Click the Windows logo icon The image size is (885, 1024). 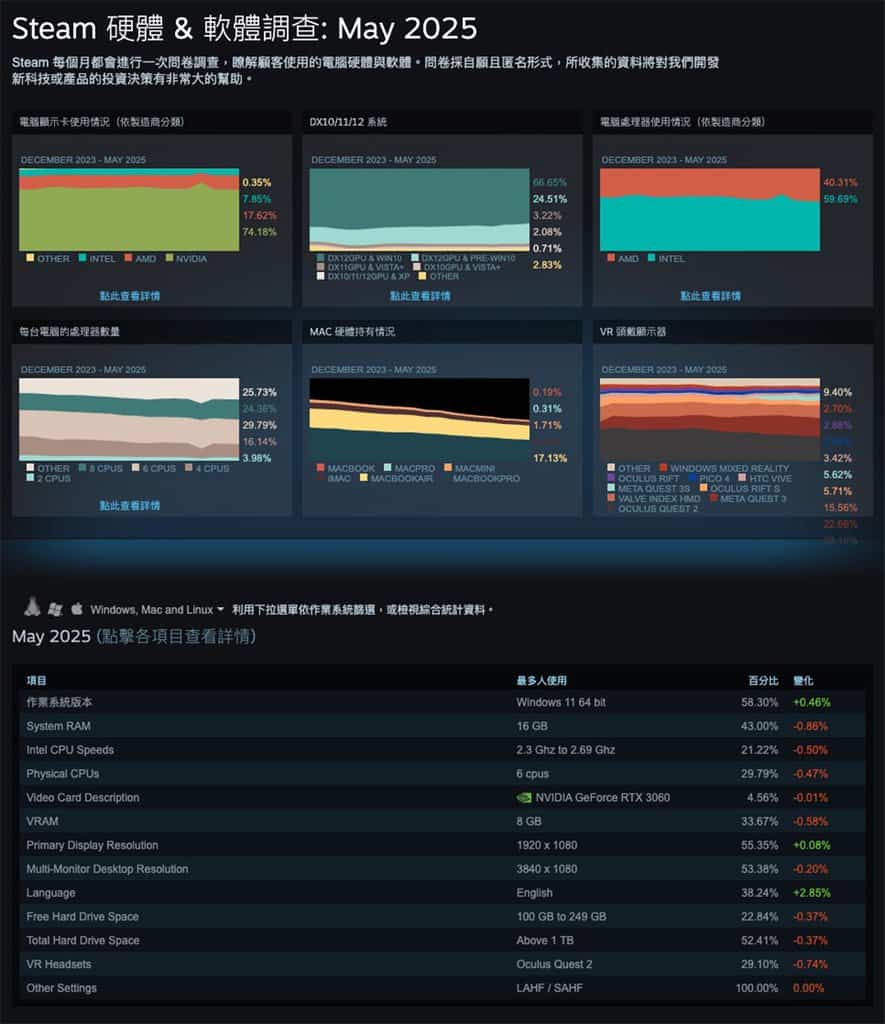click(55, 608)
